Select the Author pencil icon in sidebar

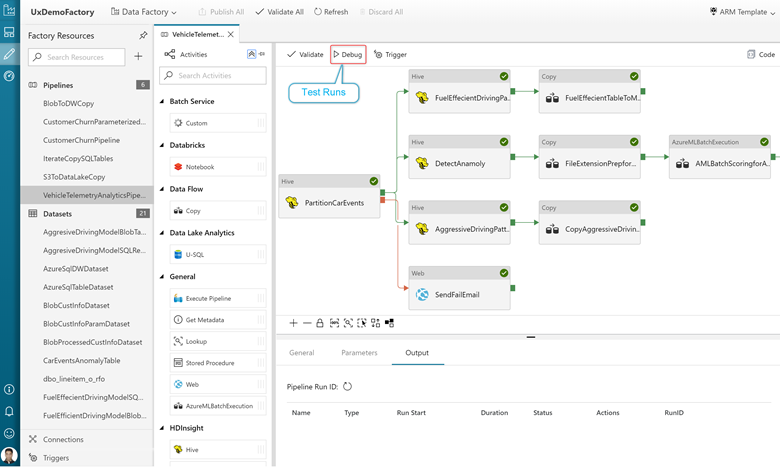9,54
